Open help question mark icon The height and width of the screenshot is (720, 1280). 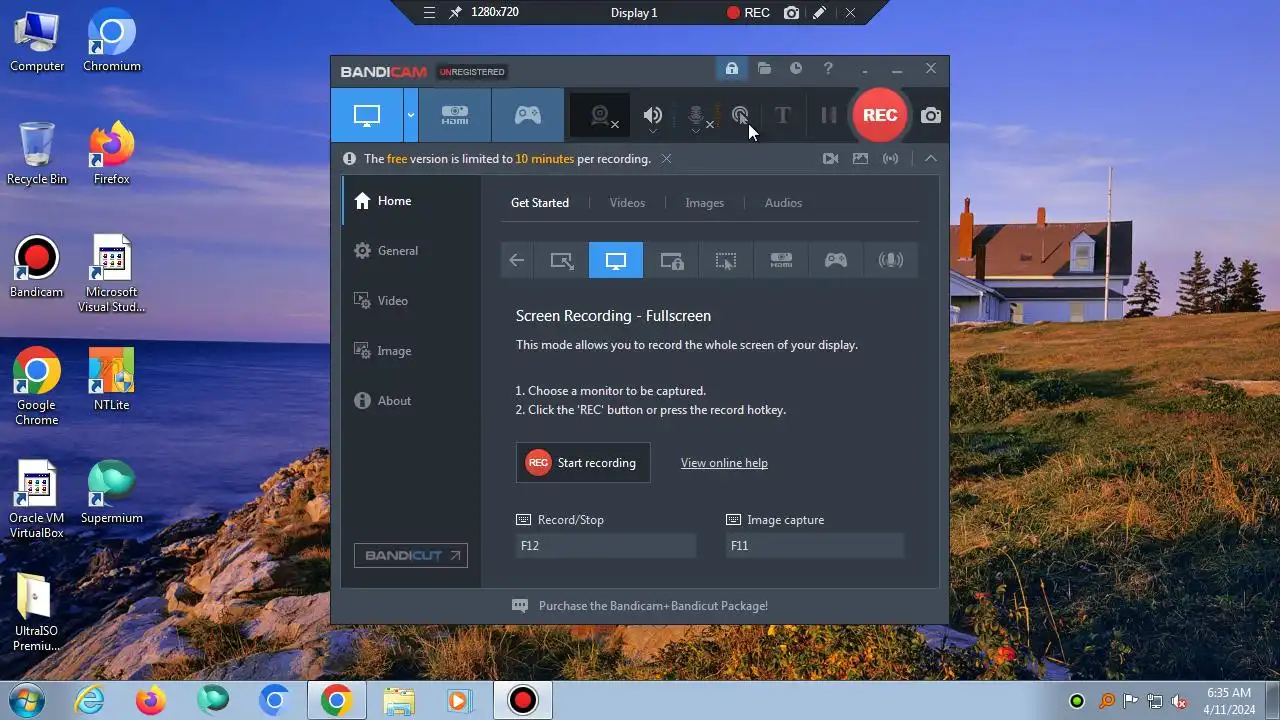click(x=828, y=69)
